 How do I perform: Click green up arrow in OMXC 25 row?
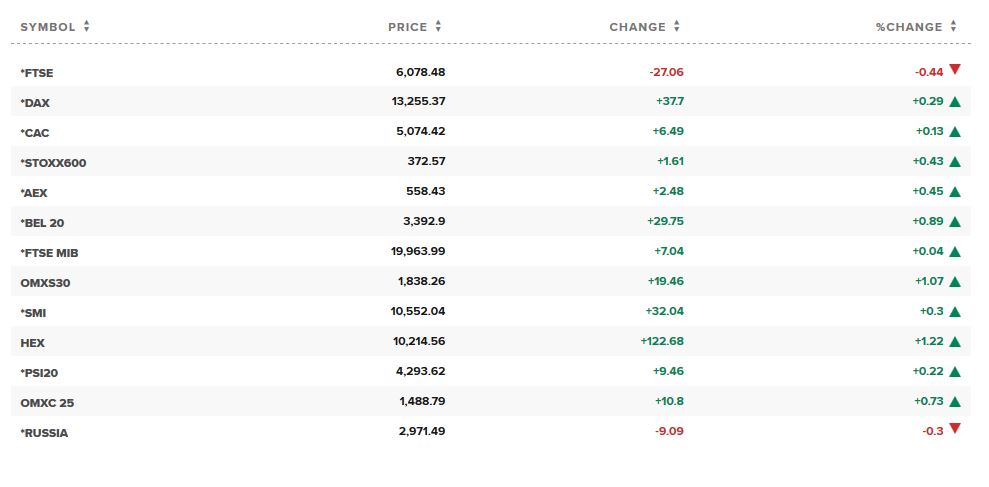[954, 401]
